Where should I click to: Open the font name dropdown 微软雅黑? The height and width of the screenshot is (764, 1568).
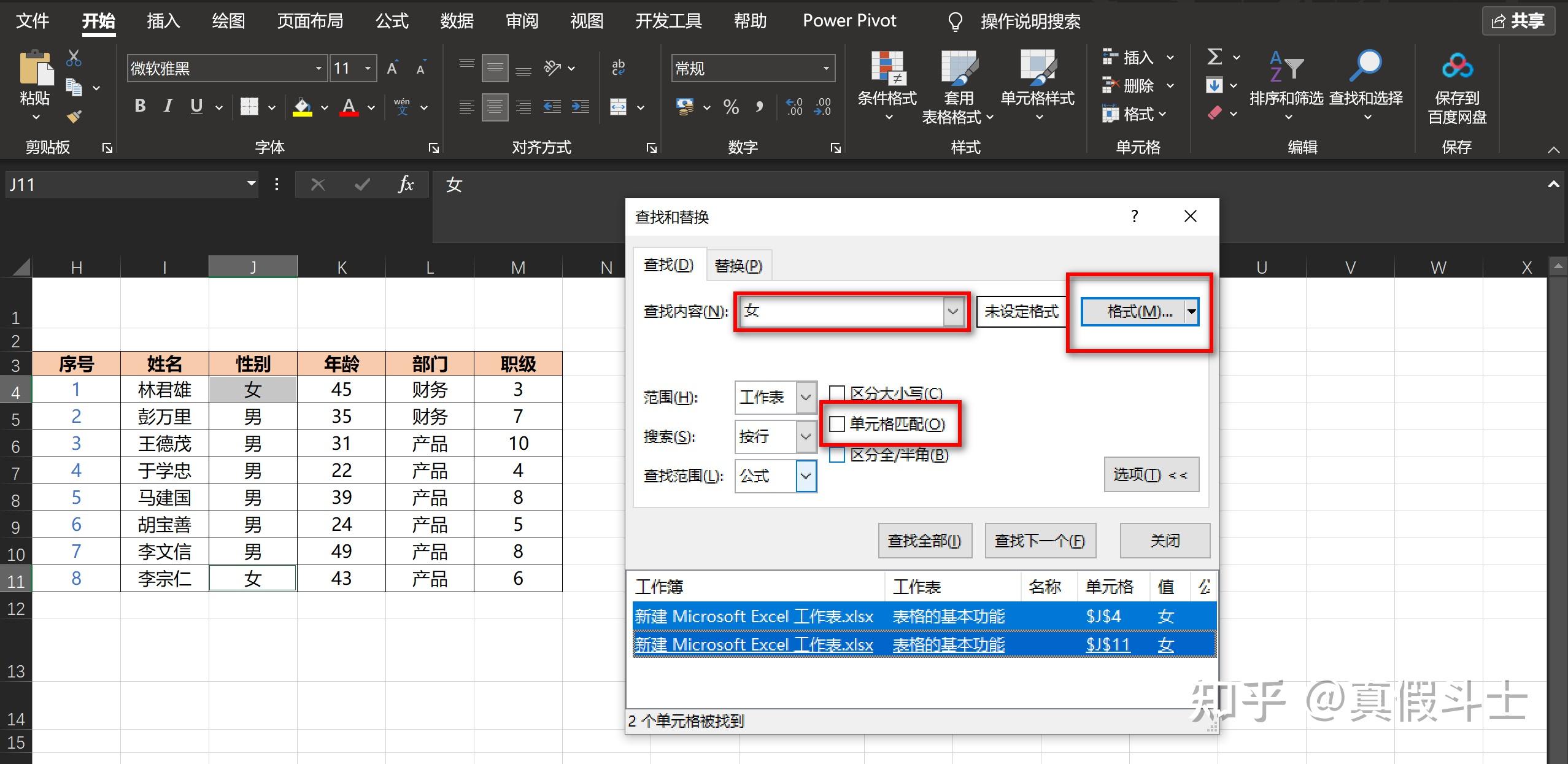(319, 68)
